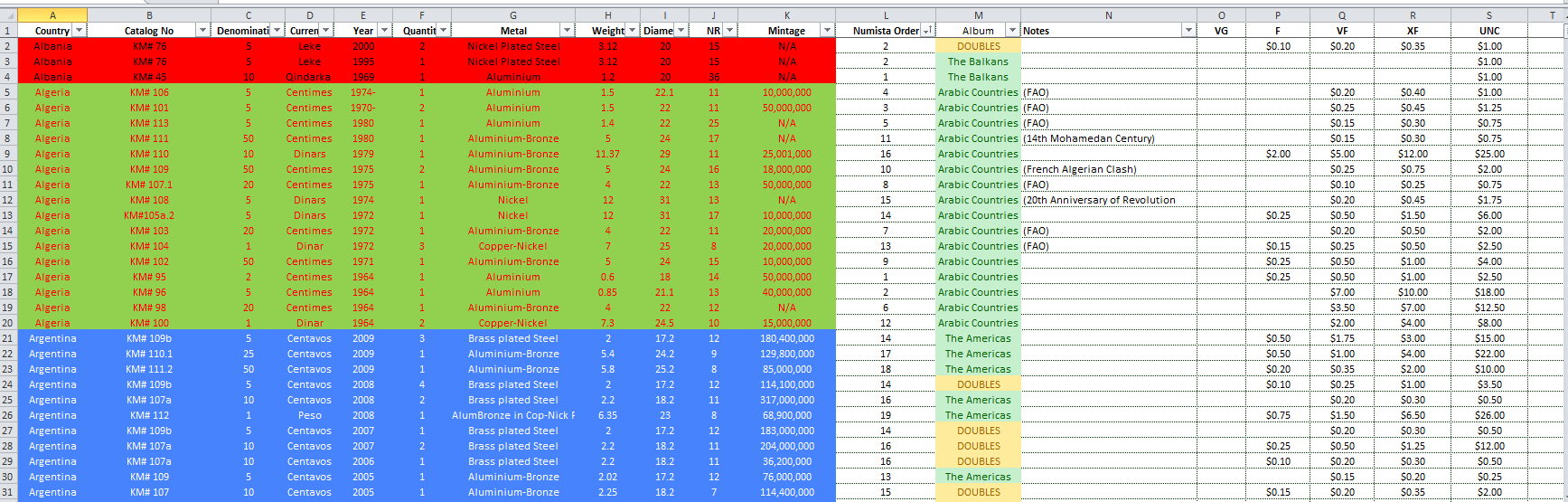Click the UNC header cell

1489,31
